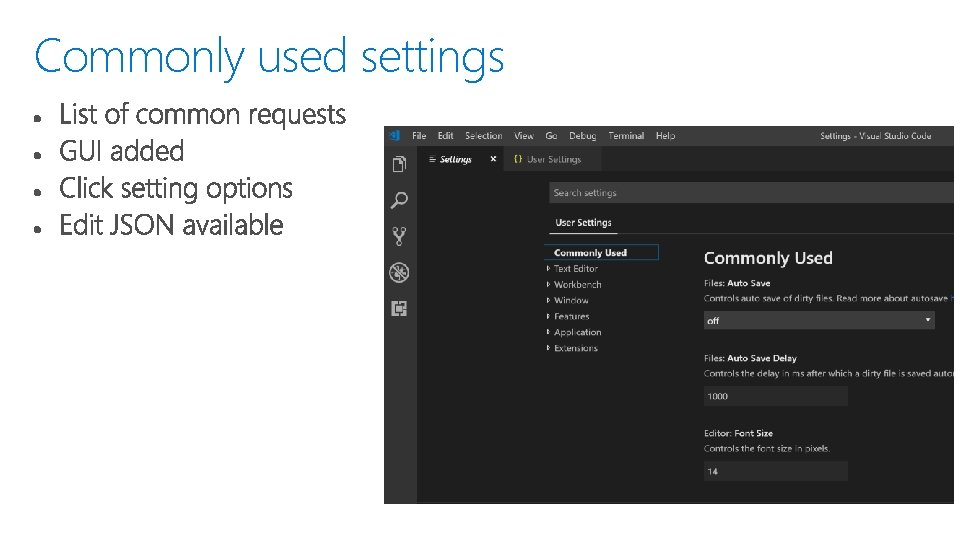Open the Help menu

point(665,136)
